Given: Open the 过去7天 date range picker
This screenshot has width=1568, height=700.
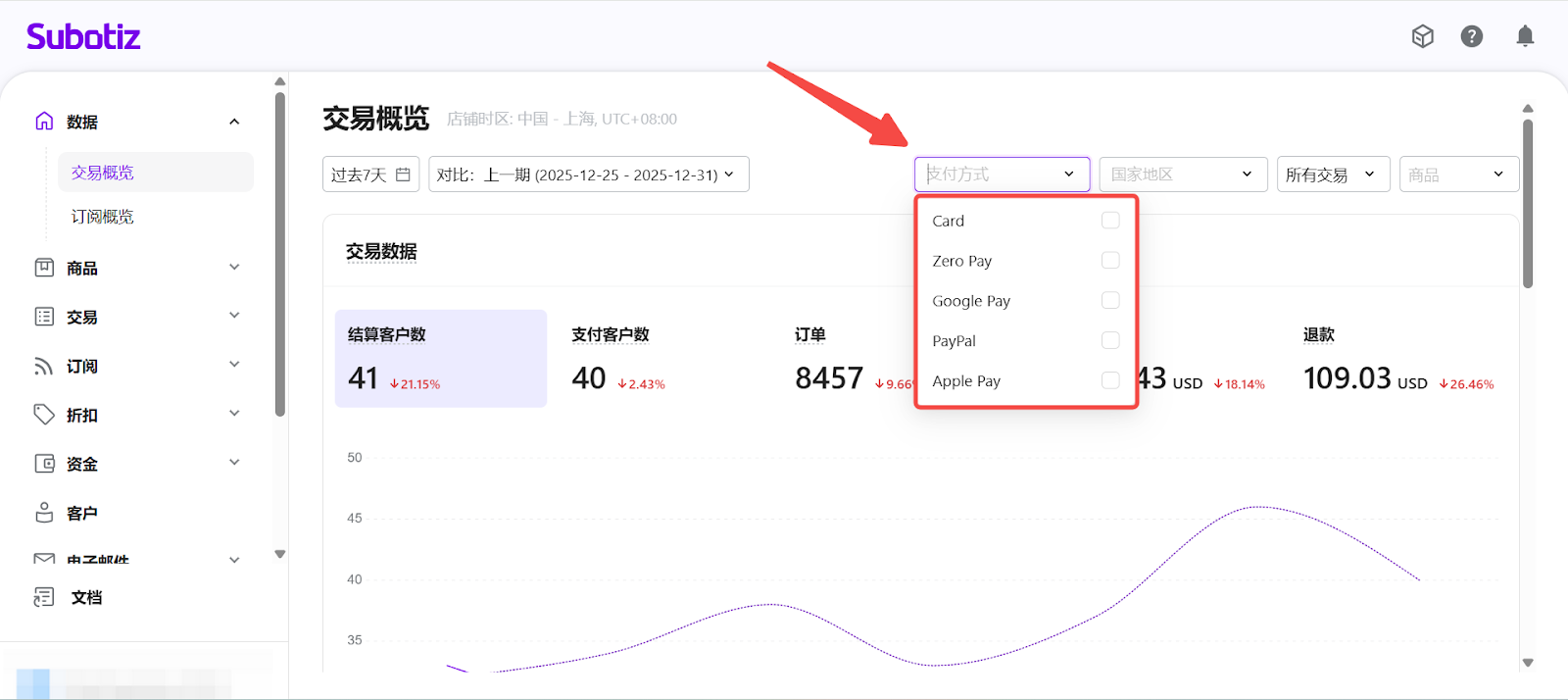Looking at the screenshot, I should pyautogui.click(x=370, y=175).
